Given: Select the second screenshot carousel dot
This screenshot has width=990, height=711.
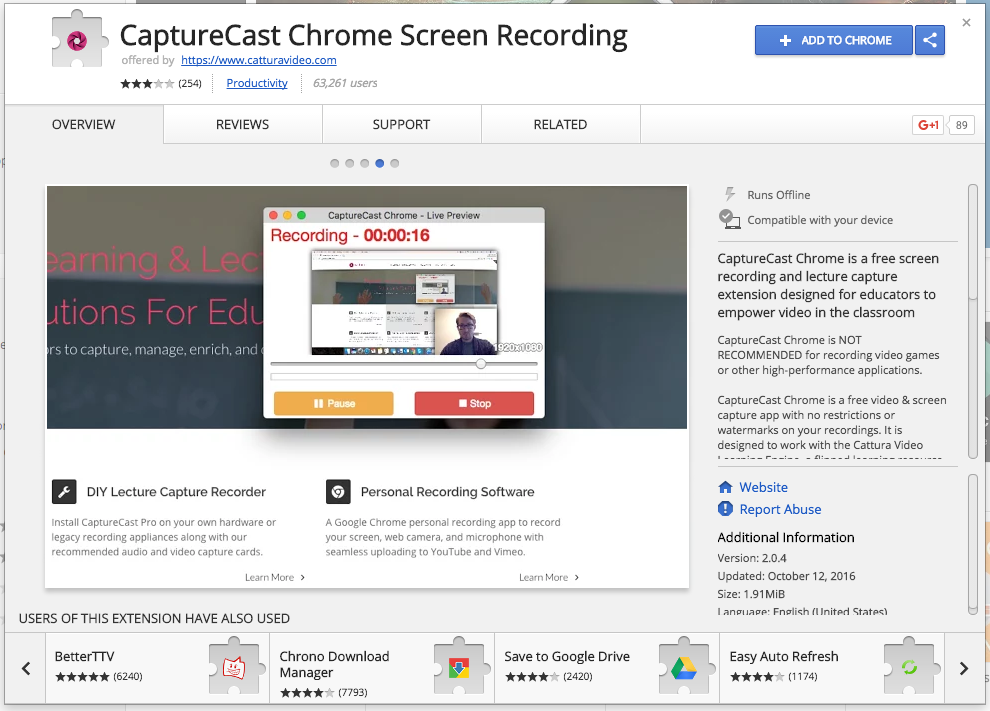Looking at the screenshot, I should point(350,164).
